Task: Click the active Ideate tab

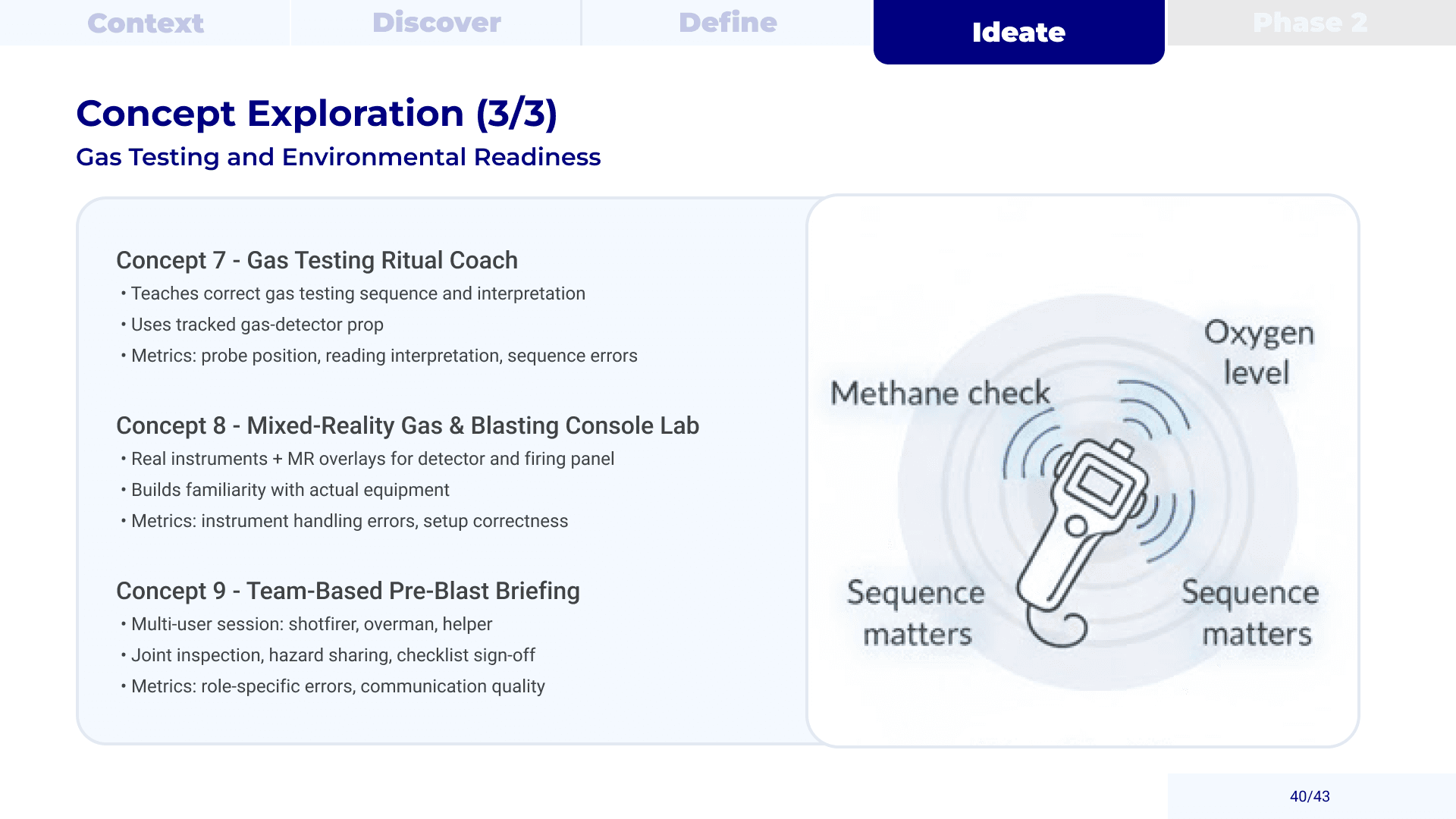Action: coord(1018,32)
